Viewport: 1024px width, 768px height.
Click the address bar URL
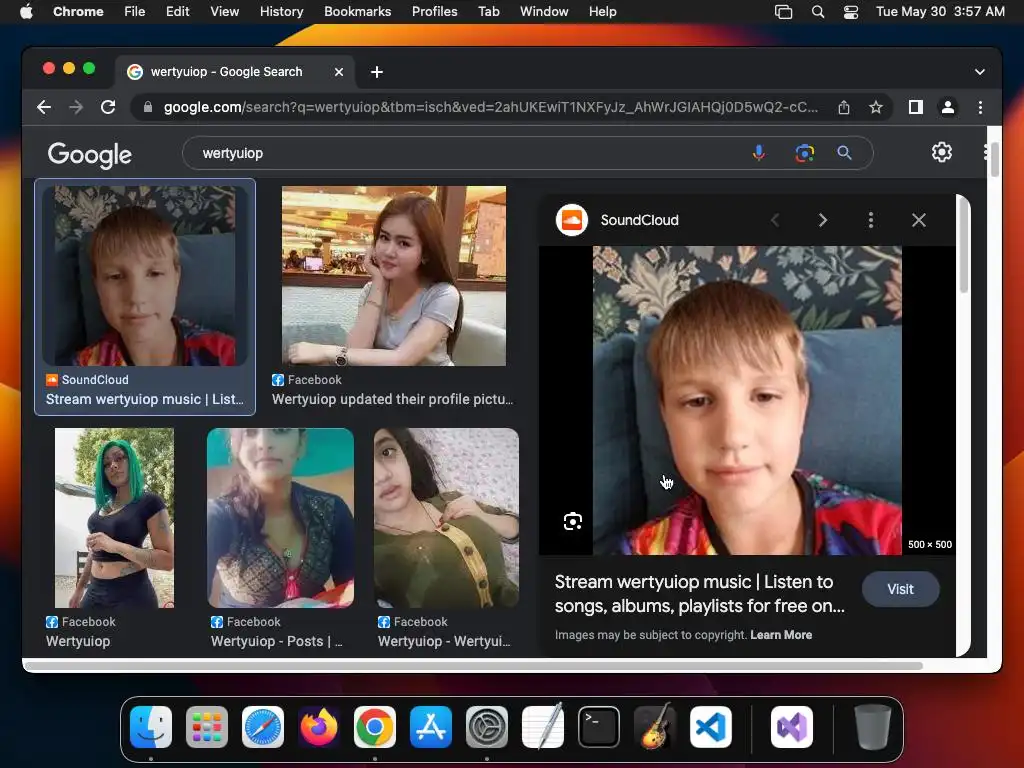pos(490,107)
